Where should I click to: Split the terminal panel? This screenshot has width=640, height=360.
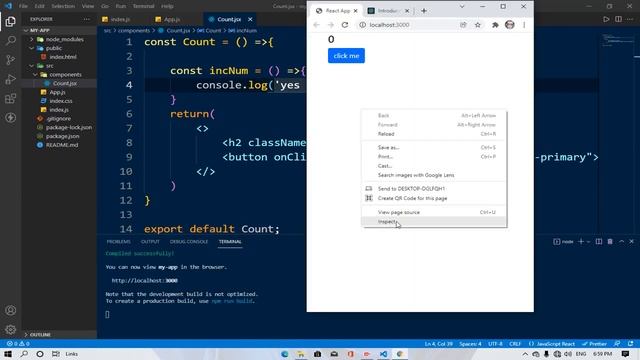click(x=599, y=242)
